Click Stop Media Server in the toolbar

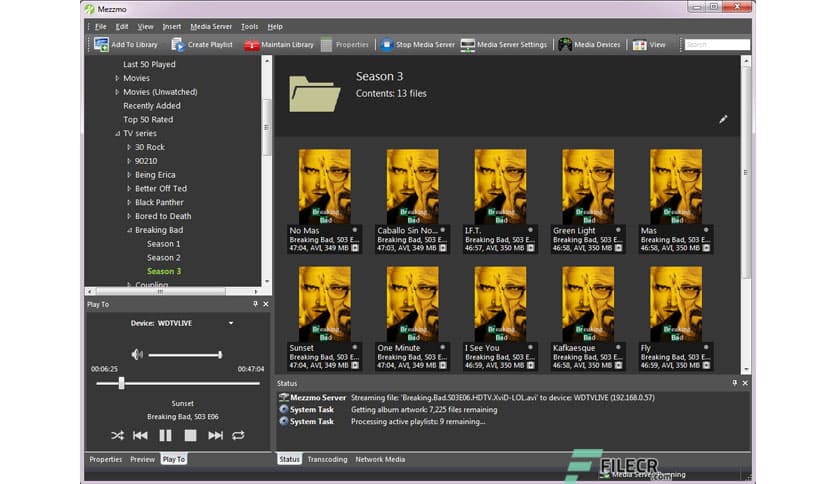point(417,45)
